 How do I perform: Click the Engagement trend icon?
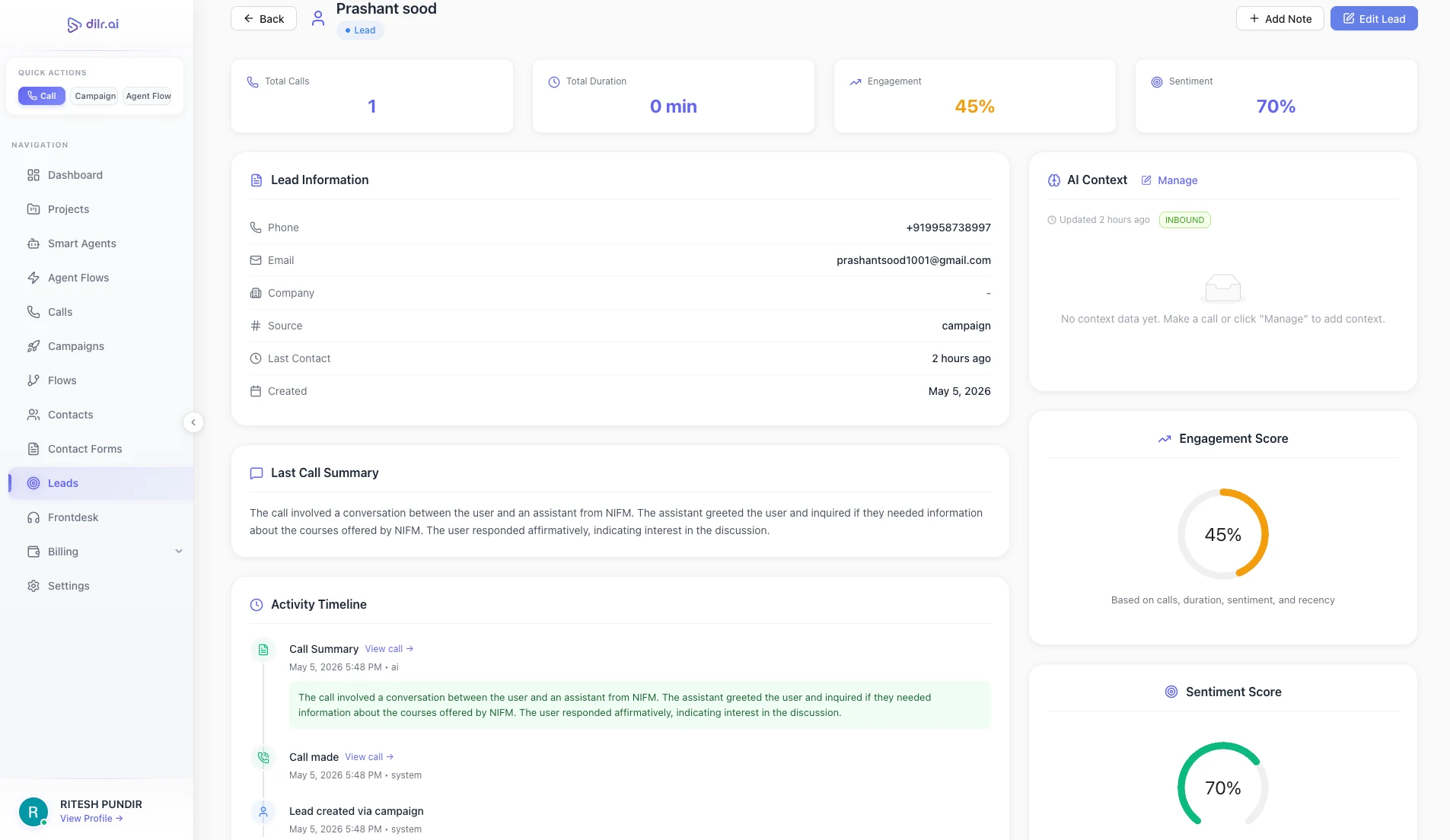point(856,81)
